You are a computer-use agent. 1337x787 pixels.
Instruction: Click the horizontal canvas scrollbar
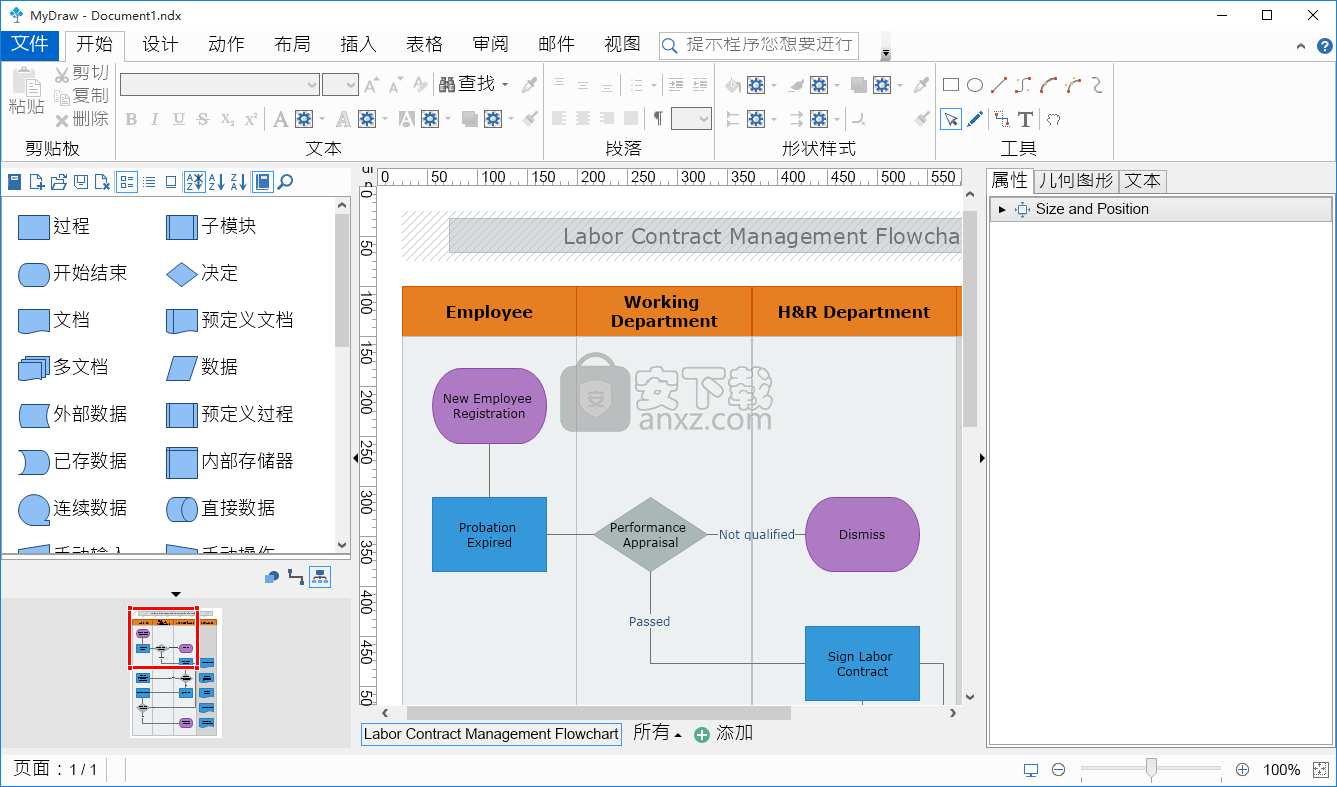pyautogui.click(x=598, y=713)
